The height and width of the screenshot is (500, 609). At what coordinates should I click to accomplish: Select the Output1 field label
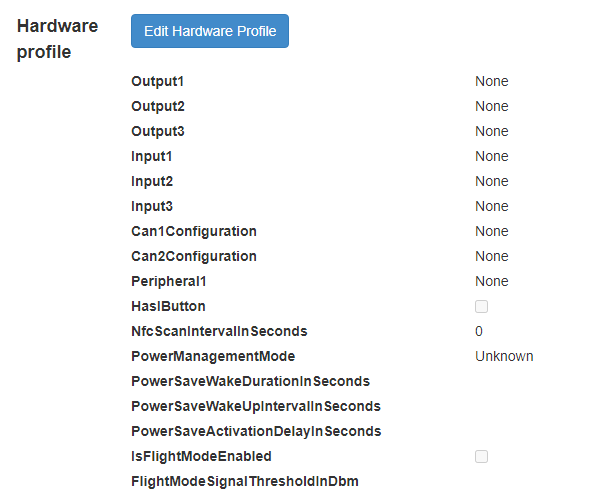click(x=158, y=81)
